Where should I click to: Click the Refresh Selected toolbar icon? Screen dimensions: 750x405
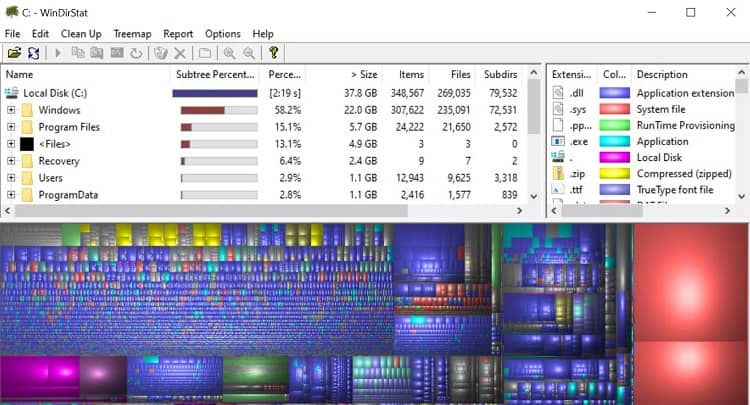point(136,53)
